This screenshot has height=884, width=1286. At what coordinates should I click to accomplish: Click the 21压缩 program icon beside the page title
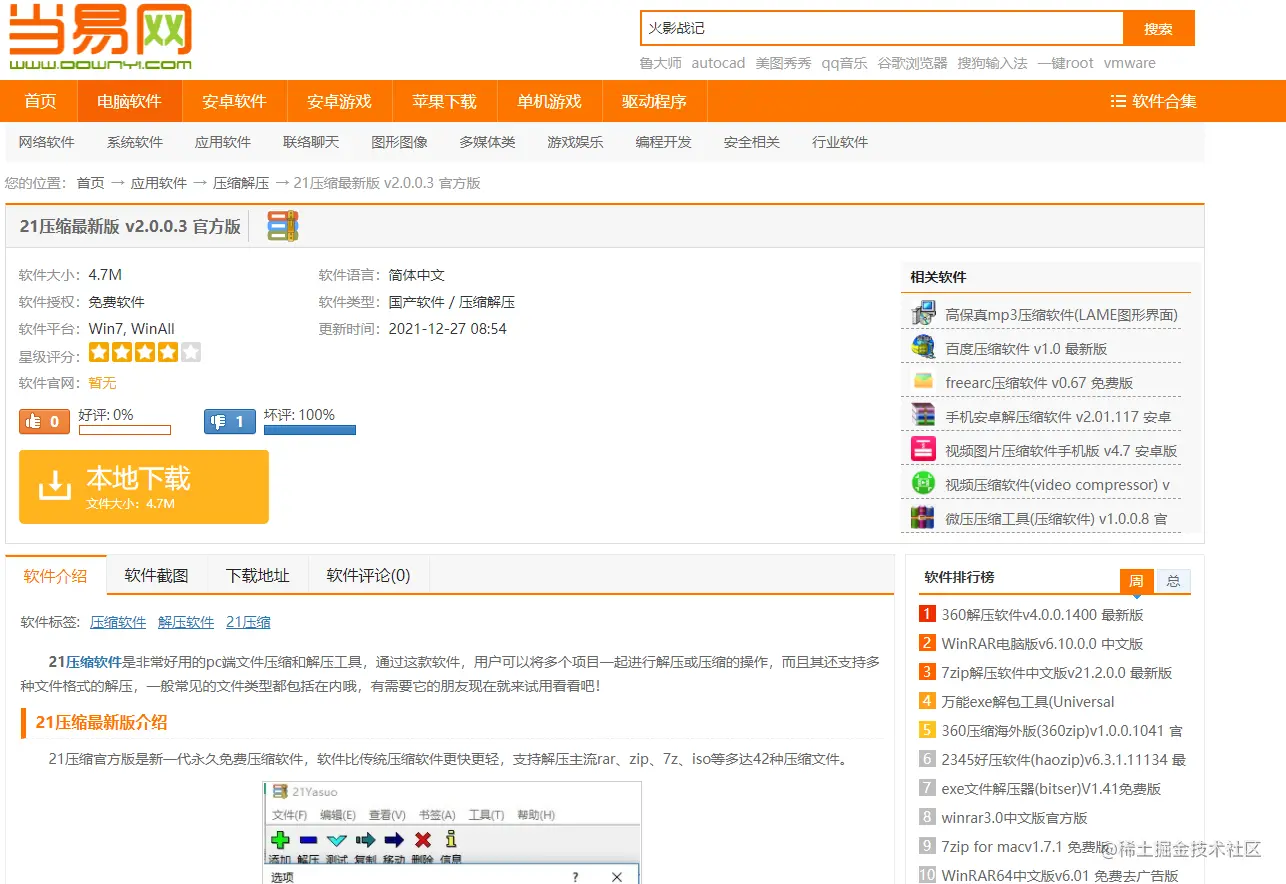(282, 226)
